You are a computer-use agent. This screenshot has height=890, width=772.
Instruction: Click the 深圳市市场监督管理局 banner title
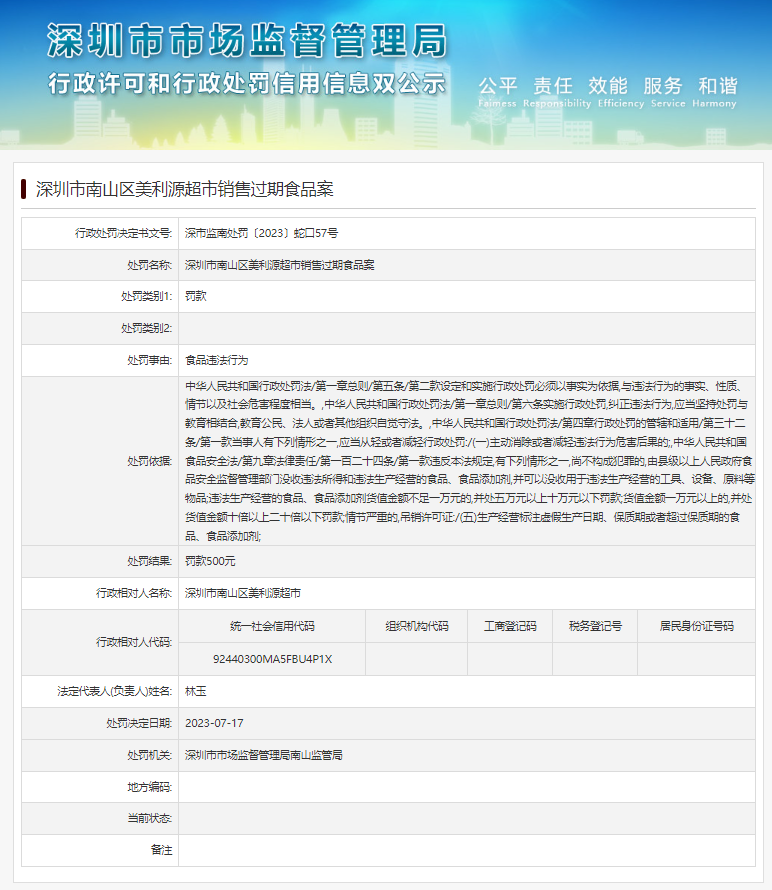pos(247,41)
